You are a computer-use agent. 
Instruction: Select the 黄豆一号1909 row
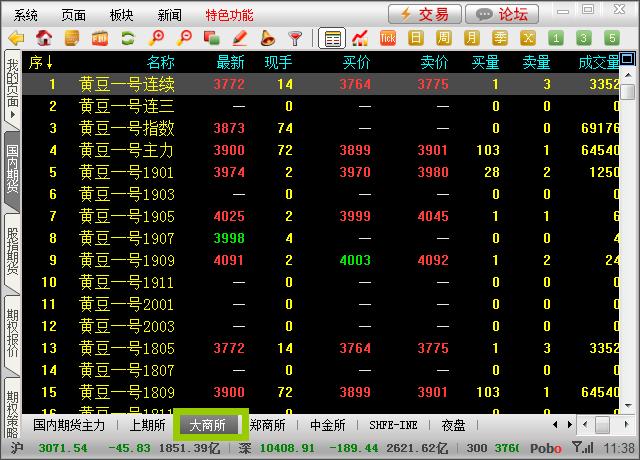pyautogui.click(x=321, y=260)
